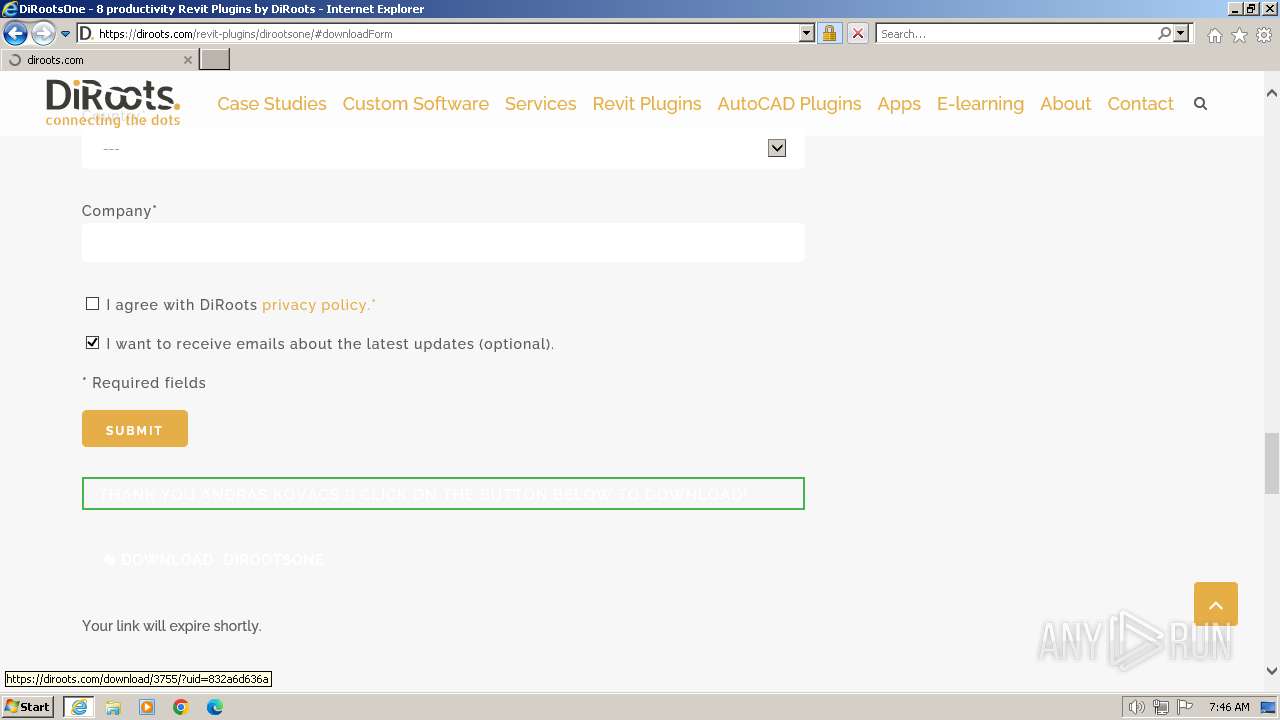View the security lock report icon
The height and width of the screenshot is (720, 1280).
(x=829, y=33)
